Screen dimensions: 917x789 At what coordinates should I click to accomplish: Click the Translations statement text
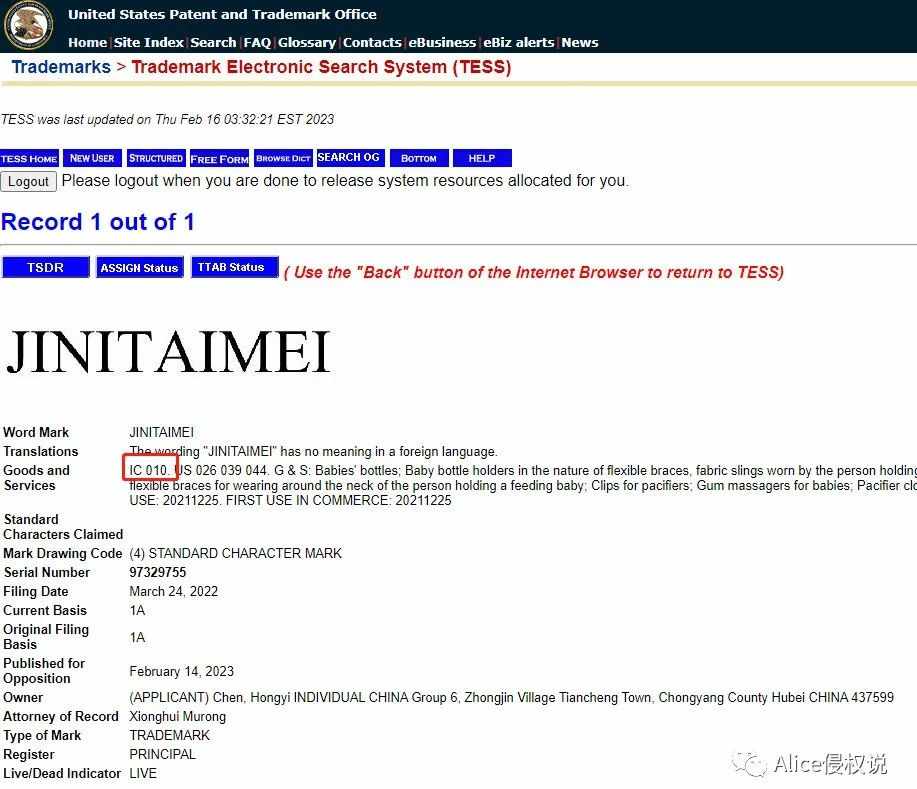coord(313,452)
